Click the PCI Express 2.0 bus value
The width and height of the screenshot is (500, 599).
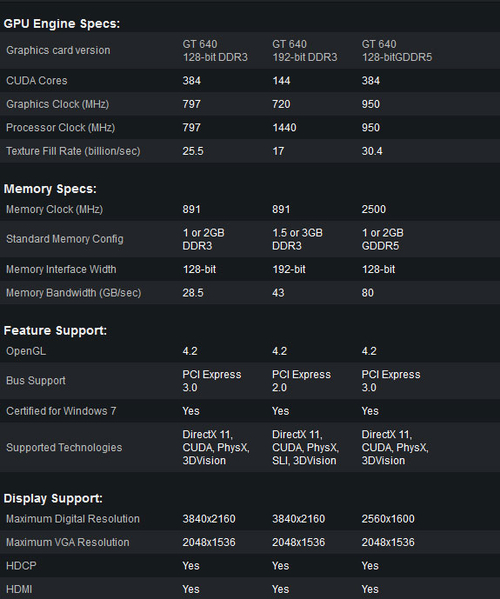pyautogui.click(x=301, y=381)
